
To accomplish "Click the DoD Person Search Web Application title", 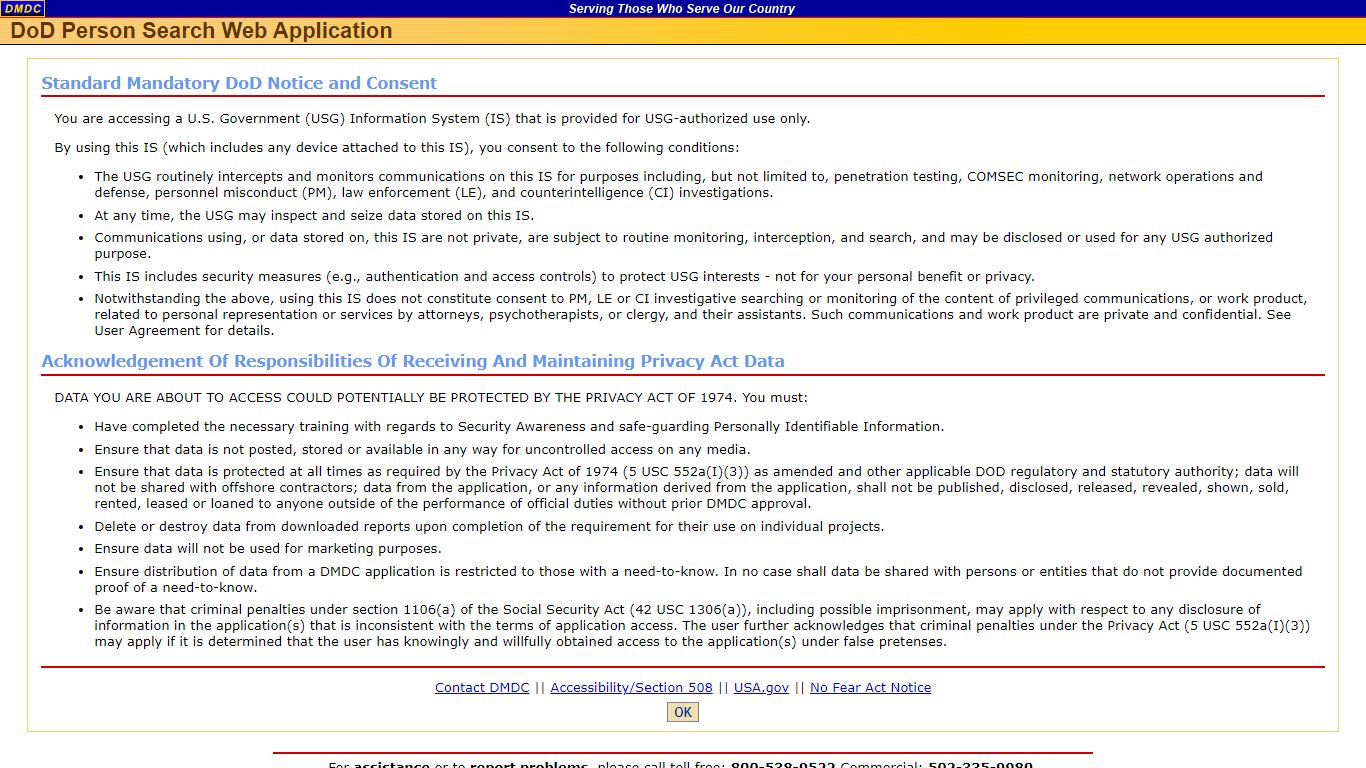I will point(201,31).
